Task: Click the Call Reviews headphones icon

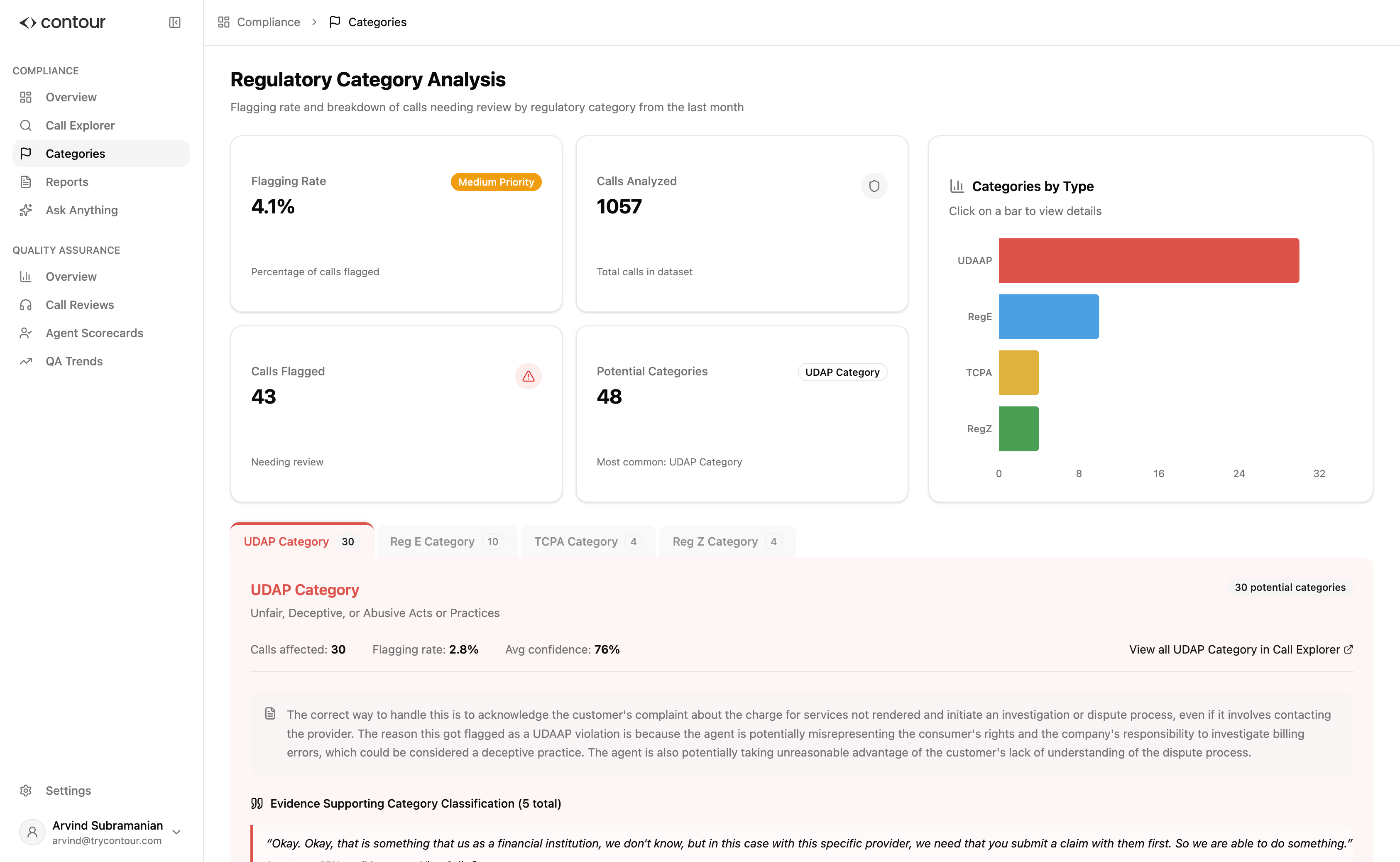Action: 26,305
